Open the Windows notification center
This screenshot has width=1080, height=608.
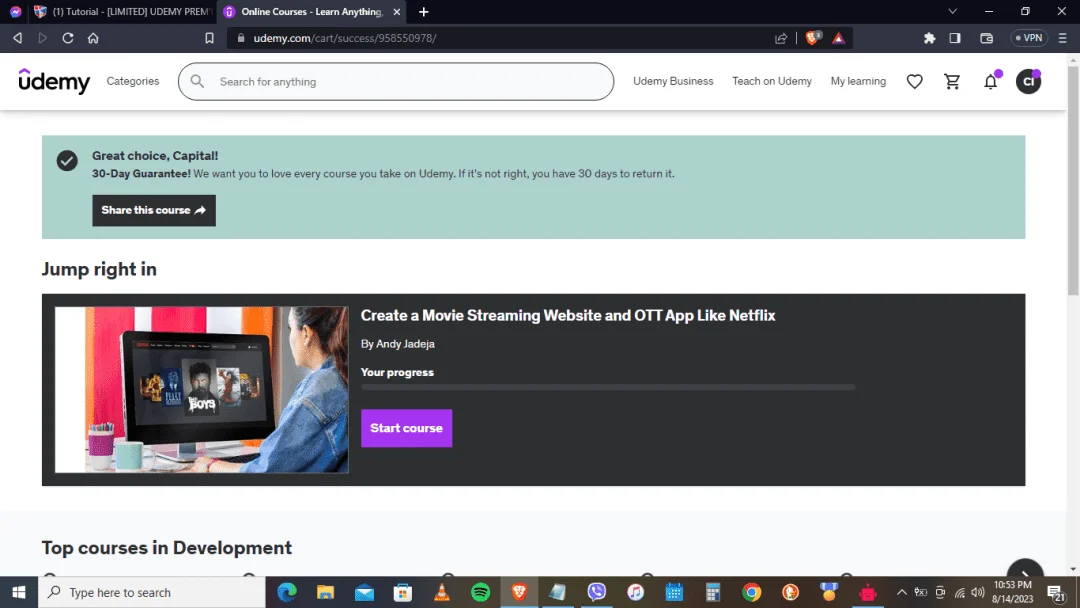click(1057, 593)
